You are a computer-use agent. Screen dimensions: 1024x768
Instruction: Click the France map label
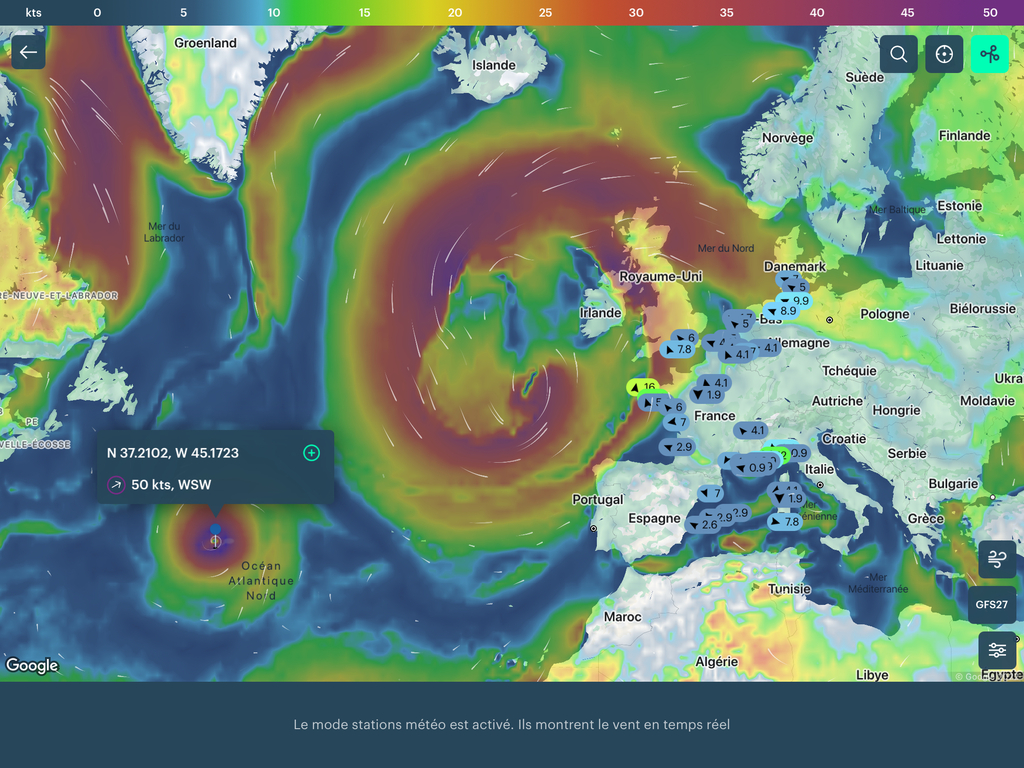point(714,416)
